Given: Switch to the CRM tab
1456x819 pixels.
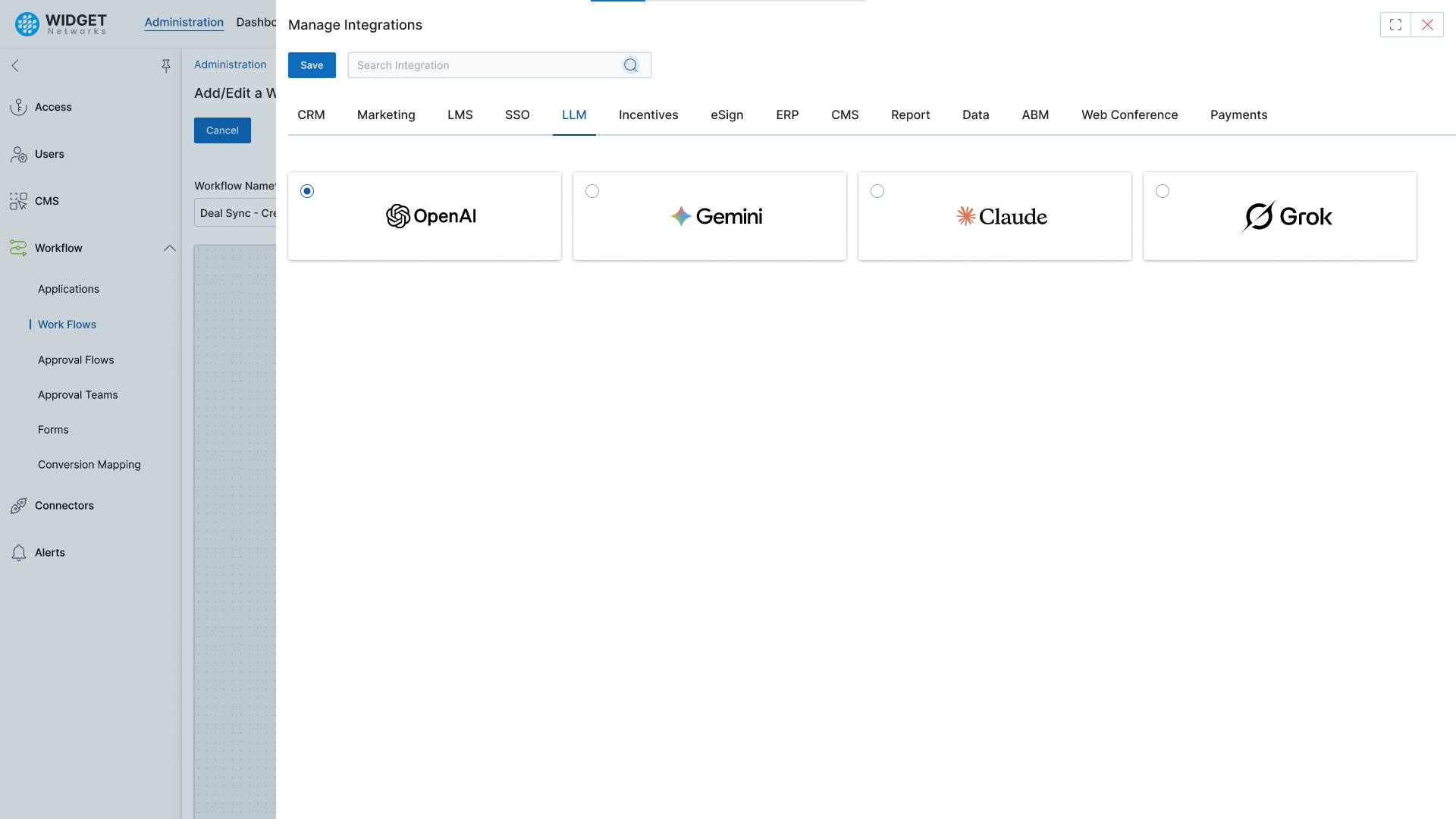Looking at the screenshot, I should [311, 115].
